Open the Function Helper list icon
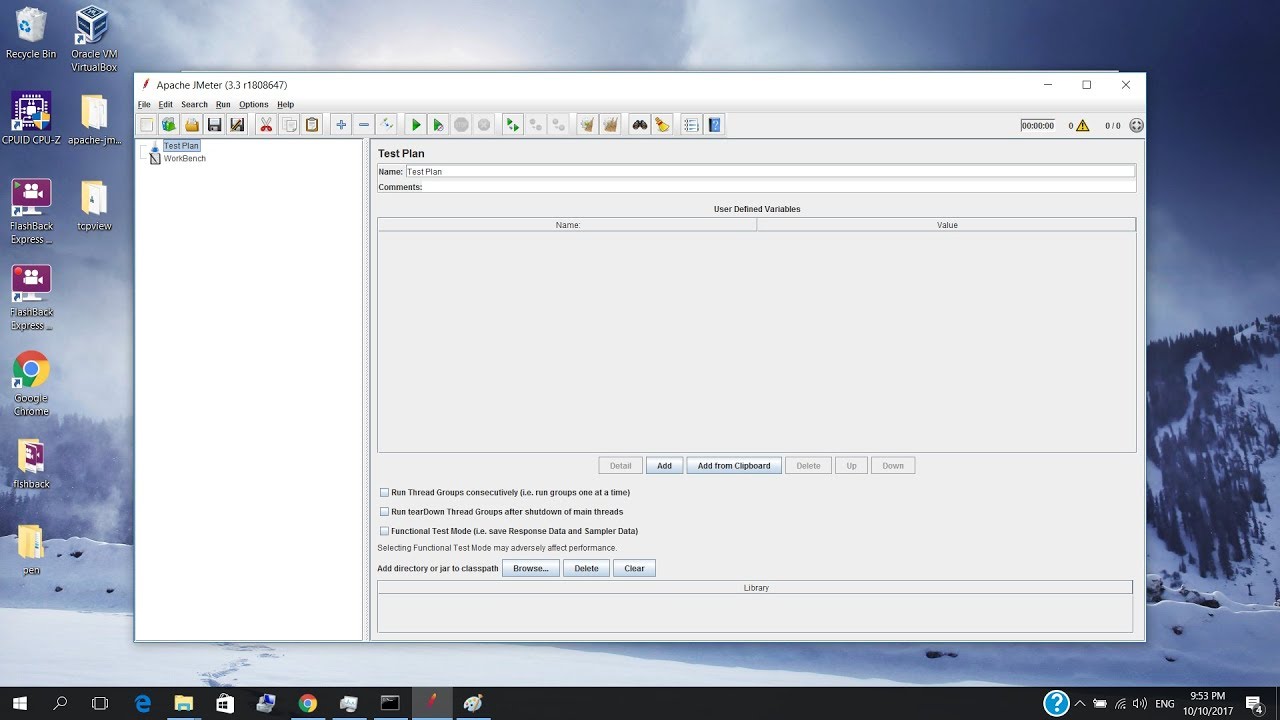The height and width of the screenshot is (720, 1280). click(691, 125)
